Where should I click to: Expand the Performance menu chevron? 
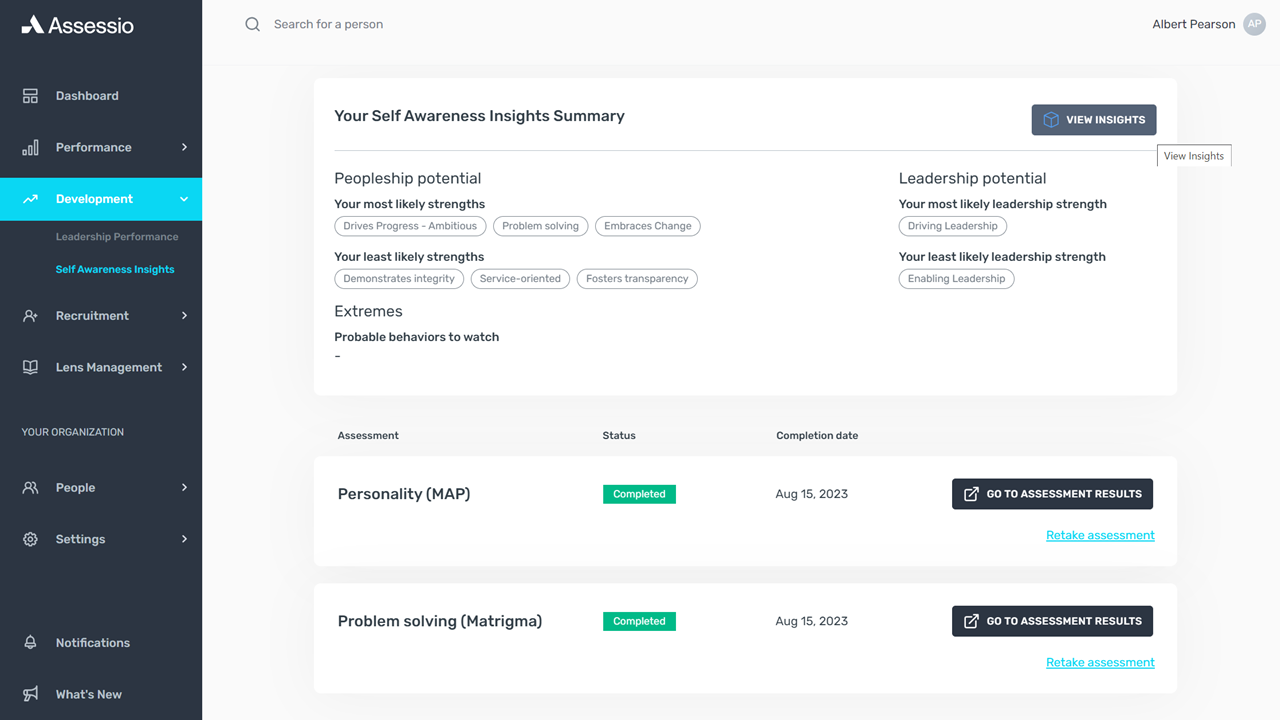coord(184,147)
